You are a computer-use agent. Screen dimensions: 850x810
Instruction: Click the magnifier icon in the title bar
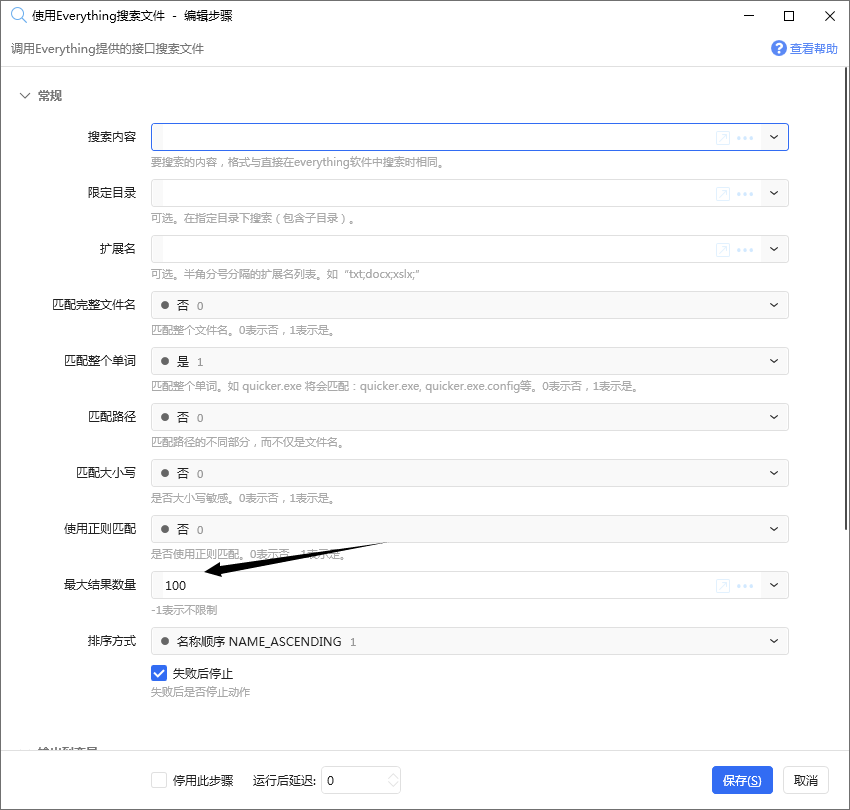[18, 15]
